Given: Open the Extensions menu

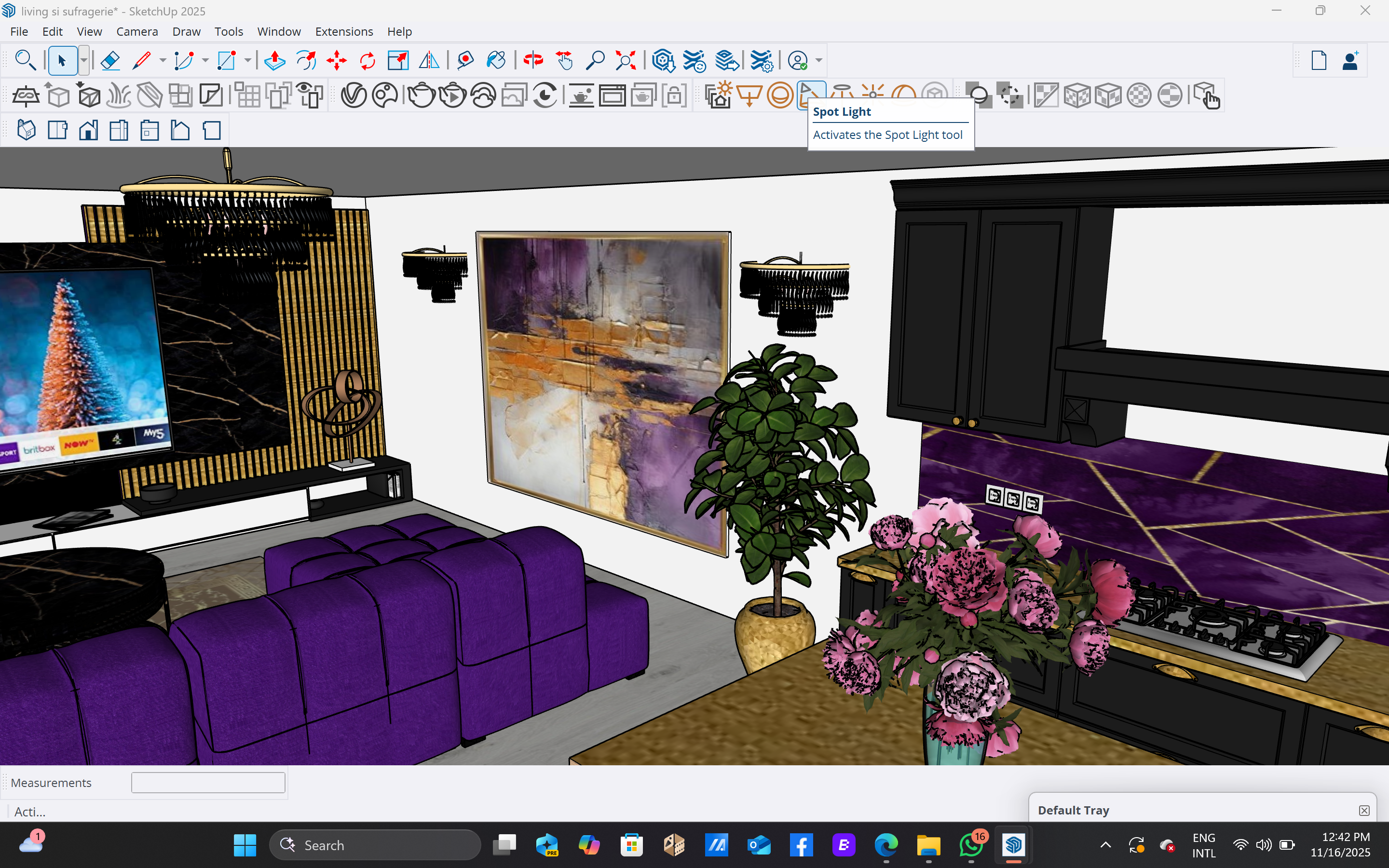Looking at the screenshot, I should pos(344,31).
